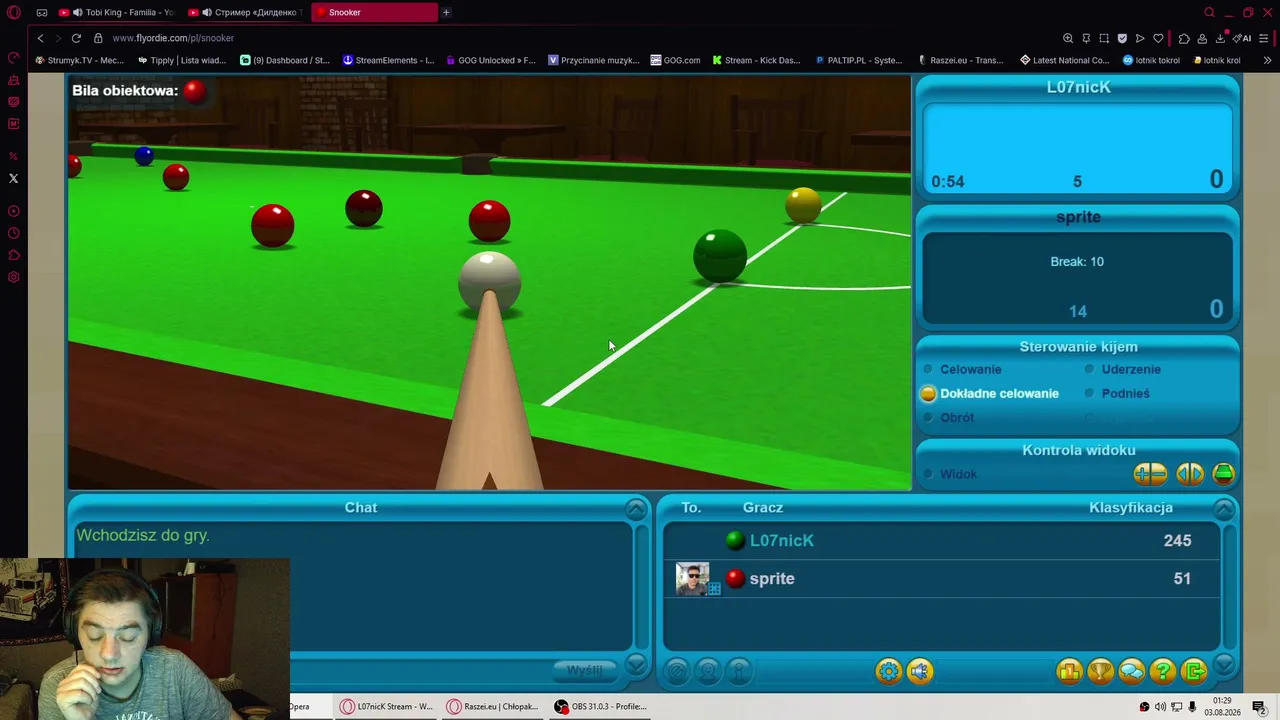Select the Dokładne celowanie mode
Image resolution: width=1280 pixels, height=720 pixels.
990,393
